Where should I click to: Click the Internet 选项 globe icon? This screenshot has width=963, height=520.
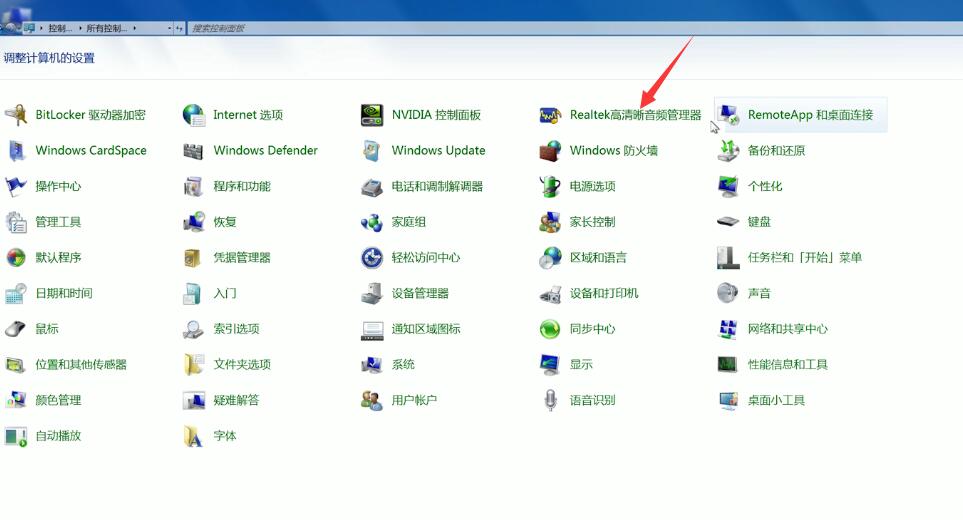tap(194, 115)
